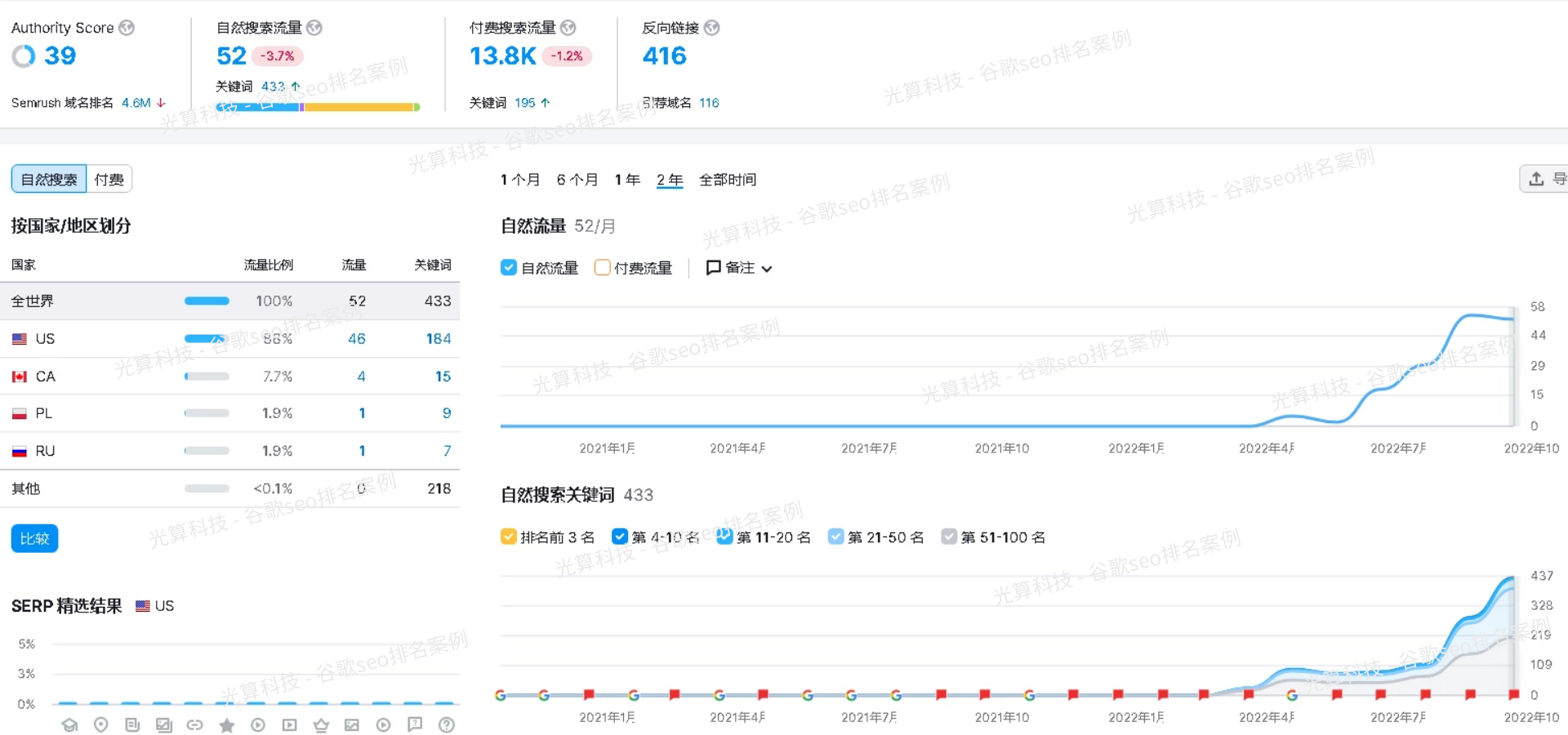The image size is (1568, 735).
Task: Enable the 付费流量 checkbox
Action: 603,268
